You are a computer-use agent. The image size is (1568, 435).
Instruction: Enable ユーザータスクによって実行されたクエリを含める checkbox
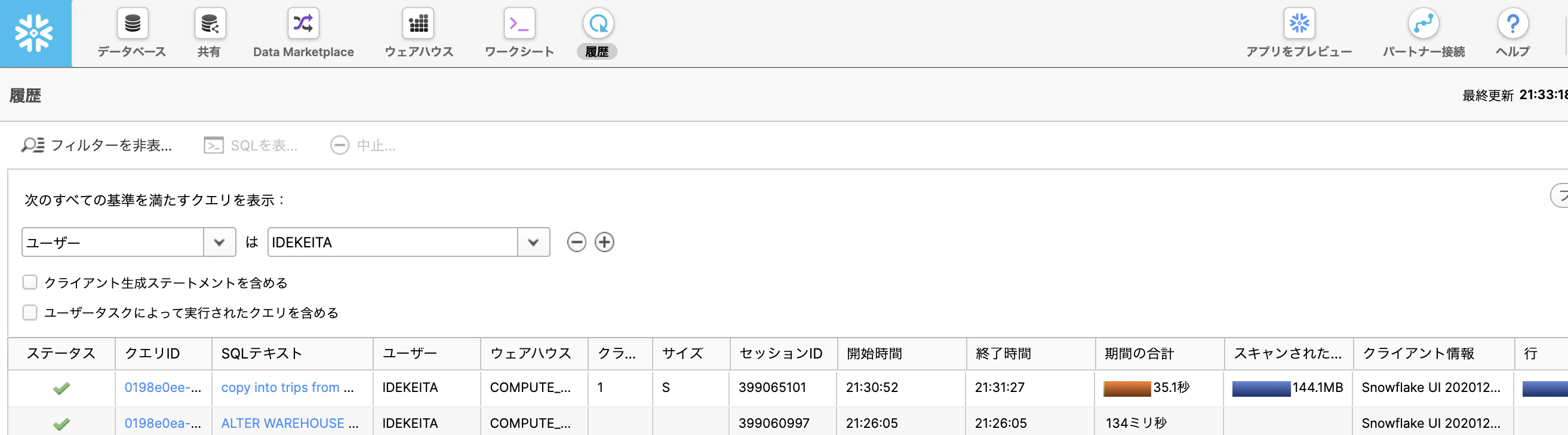coord(30,312)
